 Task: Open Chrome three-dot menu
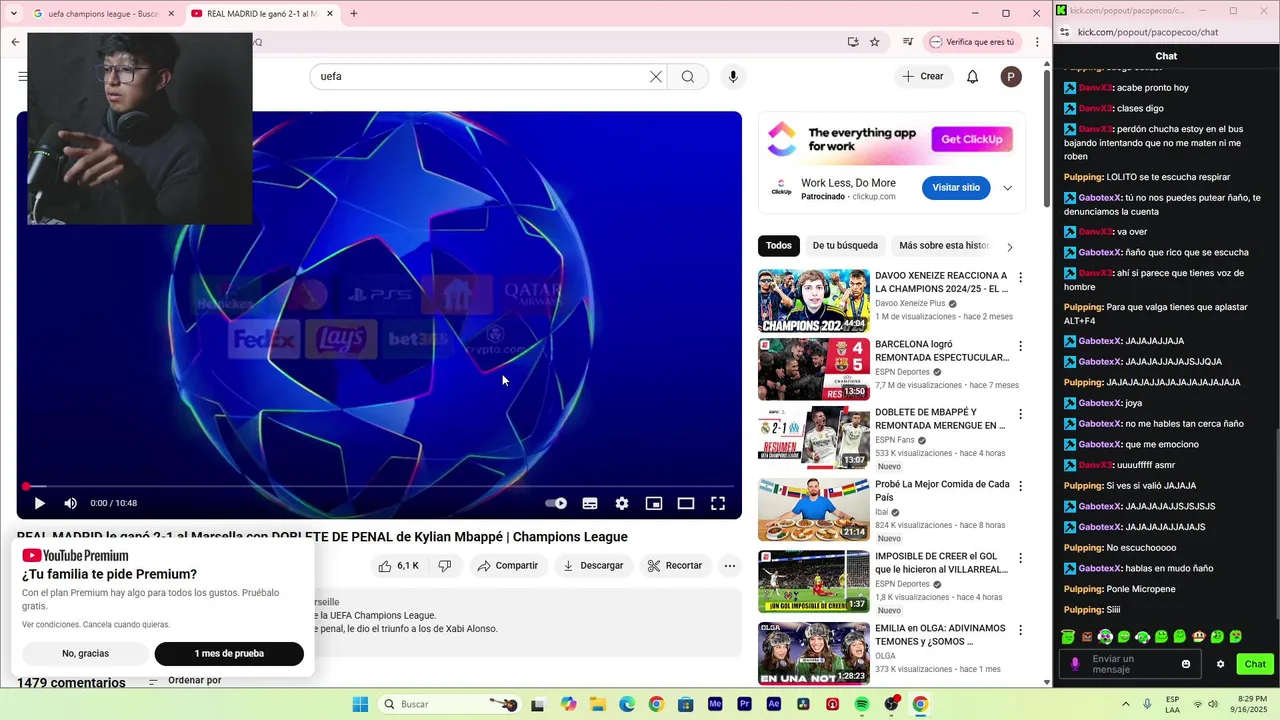click(x=1037, y=42)
